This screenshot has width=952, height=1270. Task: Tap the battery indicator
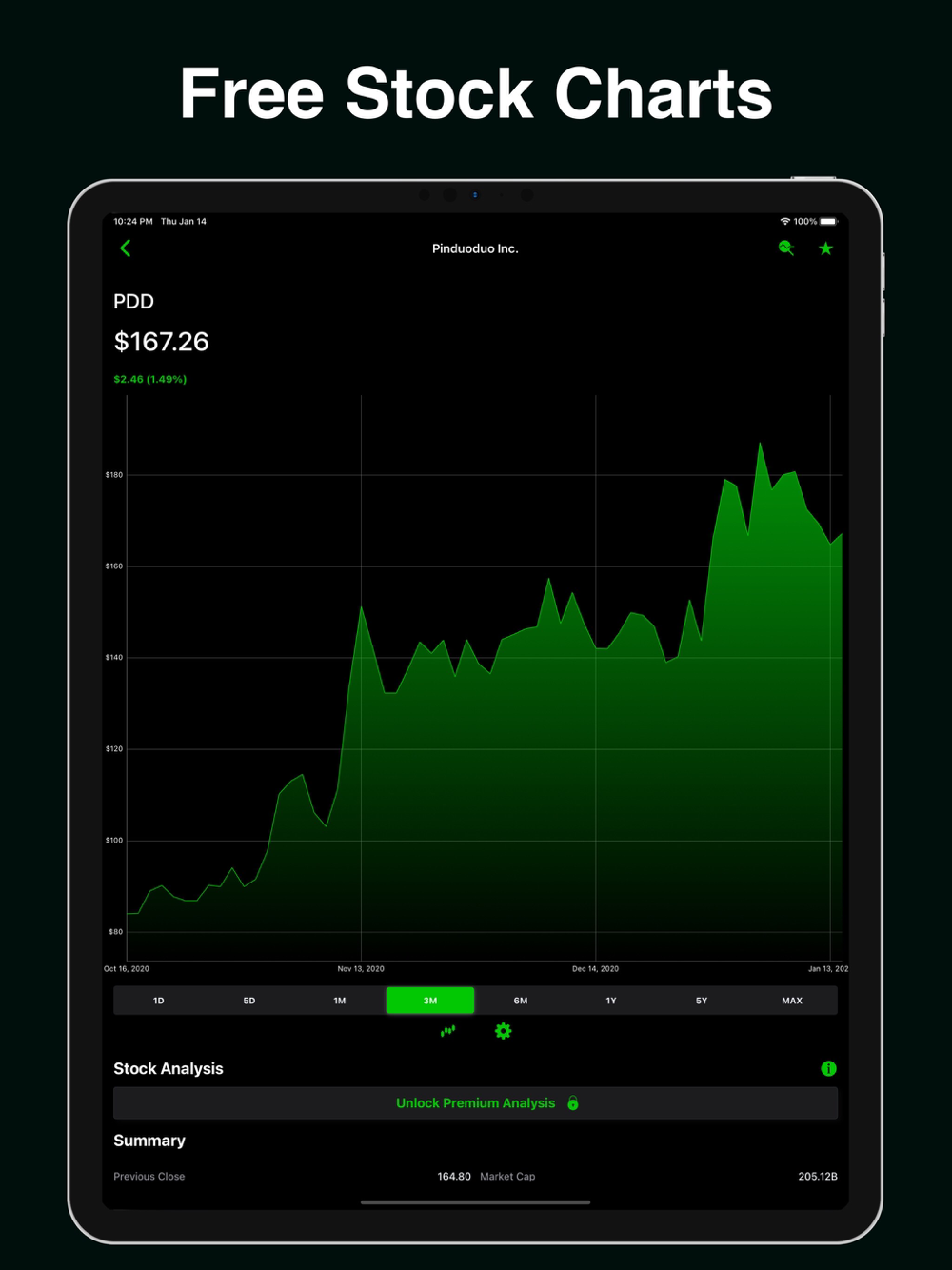click(x=828, y=221)
